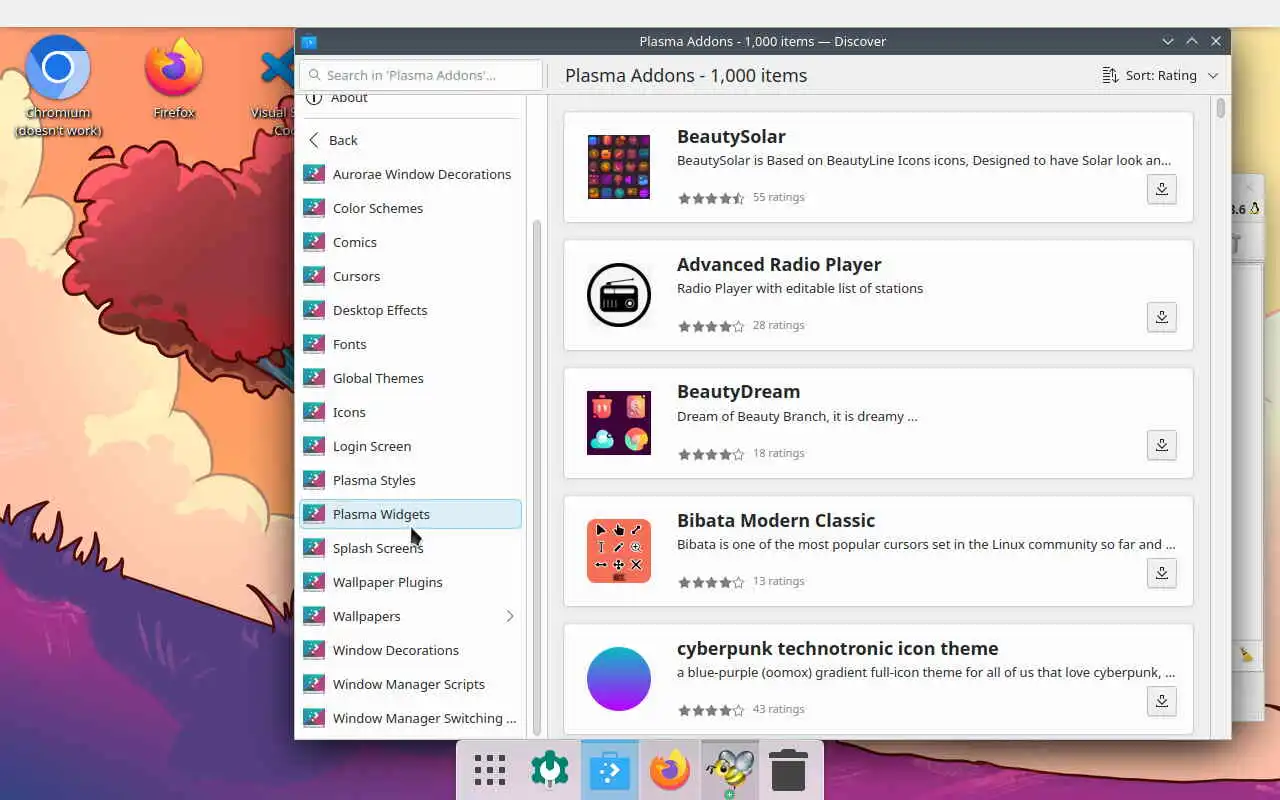Open the Cursors category
Image resolution: width=1280 pixels, height=800 pixels.
click(410, 276)
